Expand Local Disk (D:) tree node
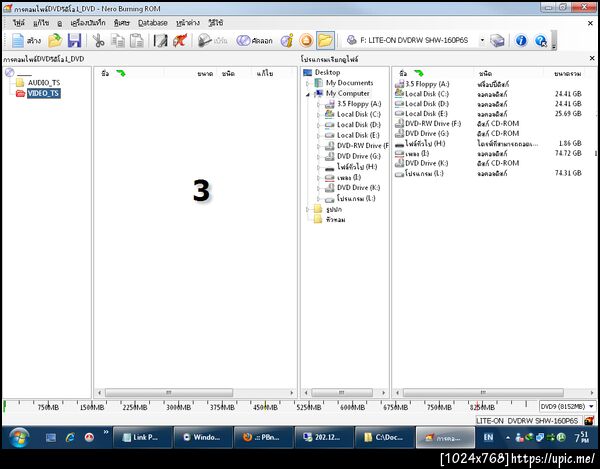Screen dimensions: 600x469 319,125
